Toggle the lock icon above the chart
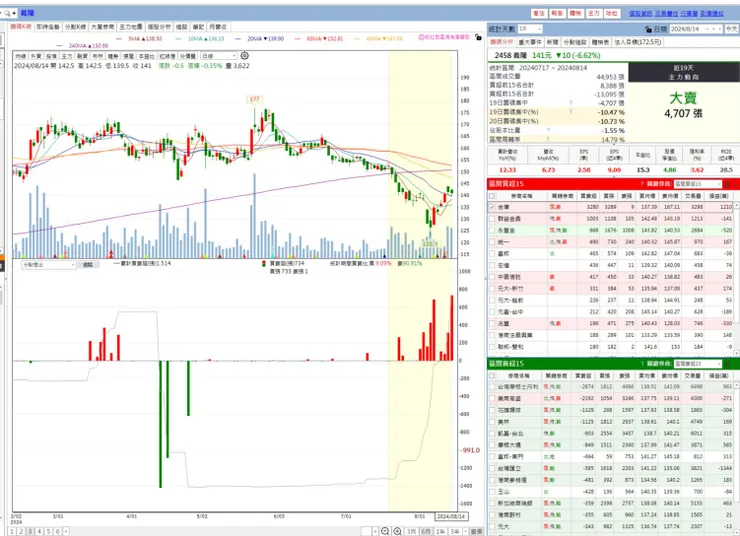This screenshot has width=740, height=536. coord(478,37)
